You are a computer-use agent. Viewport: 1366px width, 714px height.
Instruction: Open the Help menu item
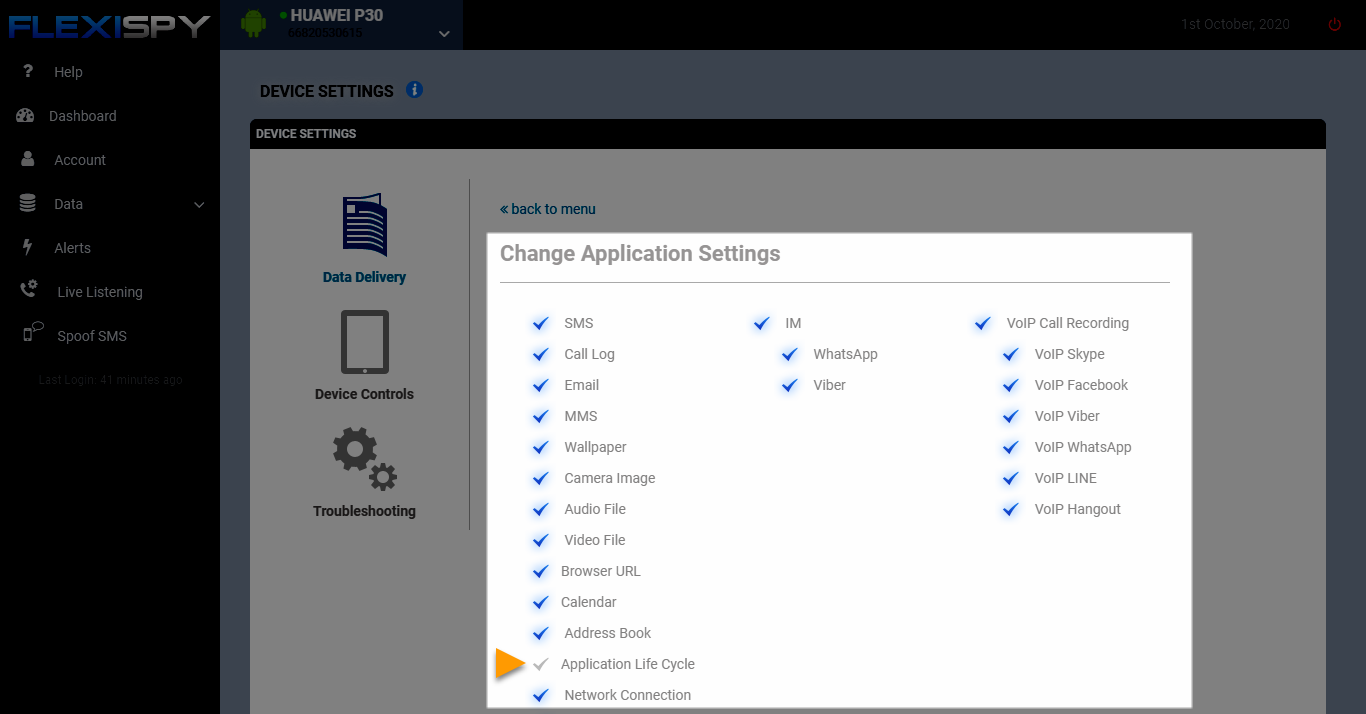[x=68, y=72]
